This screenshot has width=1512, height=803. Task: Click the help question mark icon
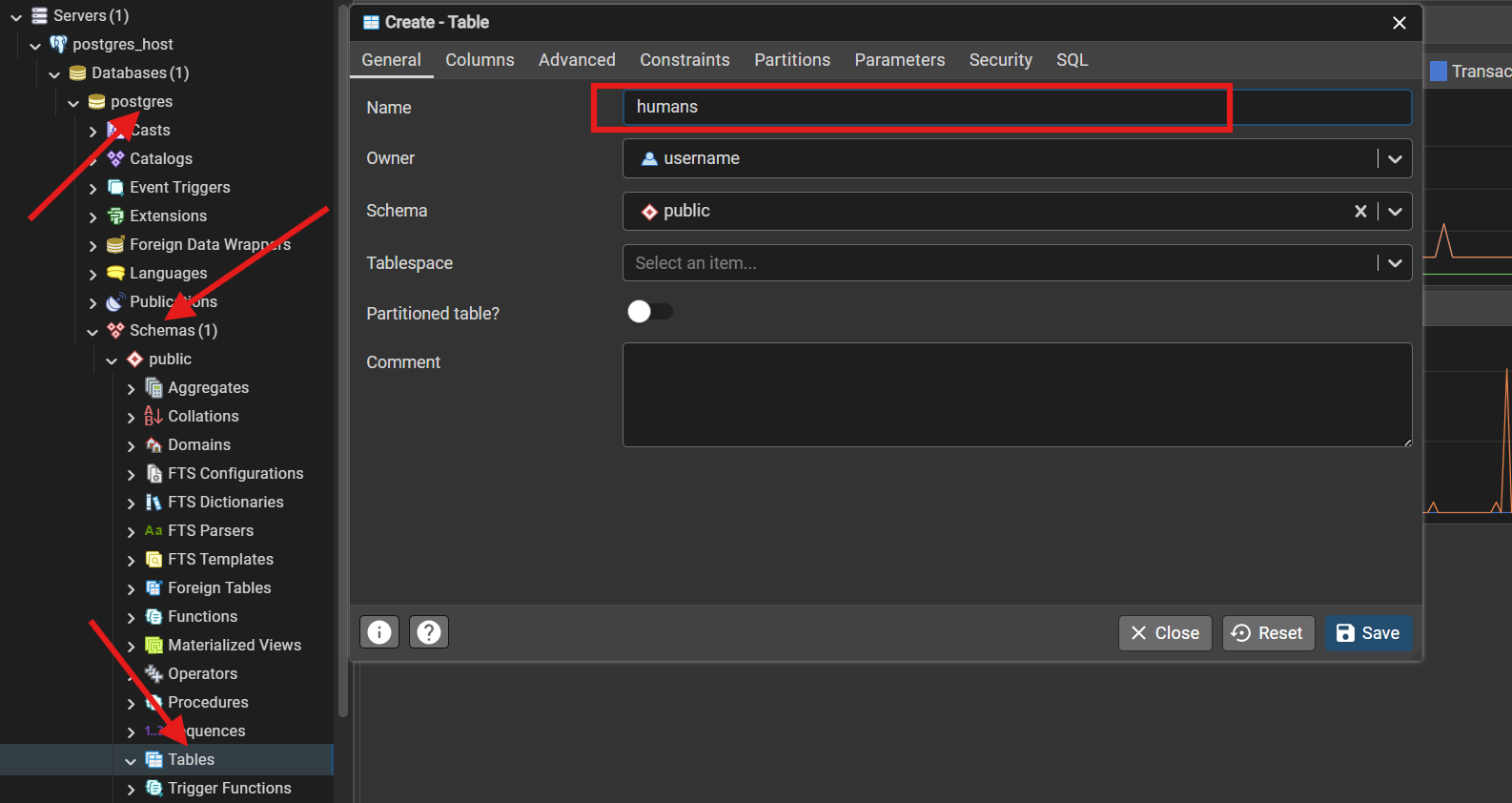tap(429, 632)
